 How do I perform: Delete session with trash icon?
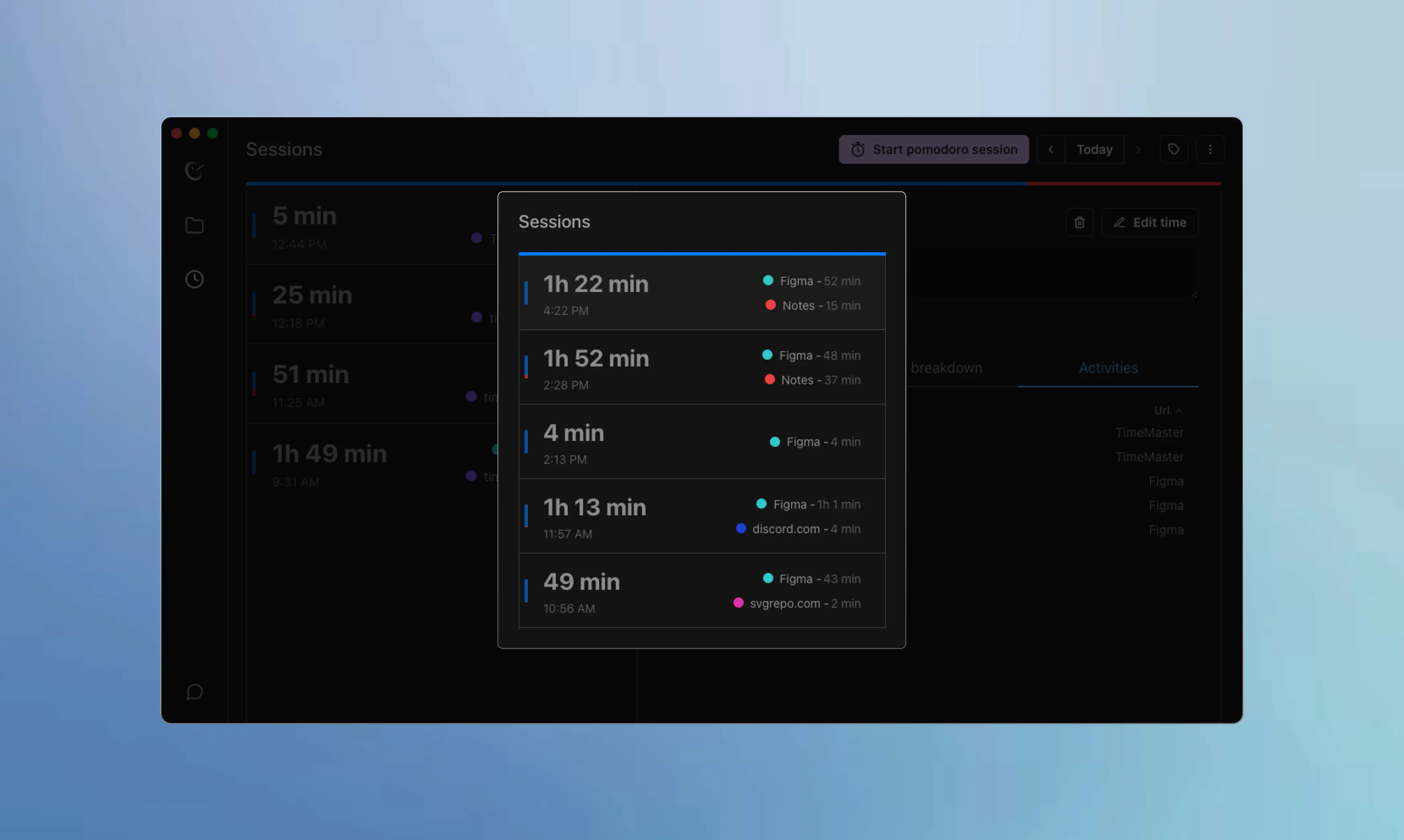(x=1079, y=223)
